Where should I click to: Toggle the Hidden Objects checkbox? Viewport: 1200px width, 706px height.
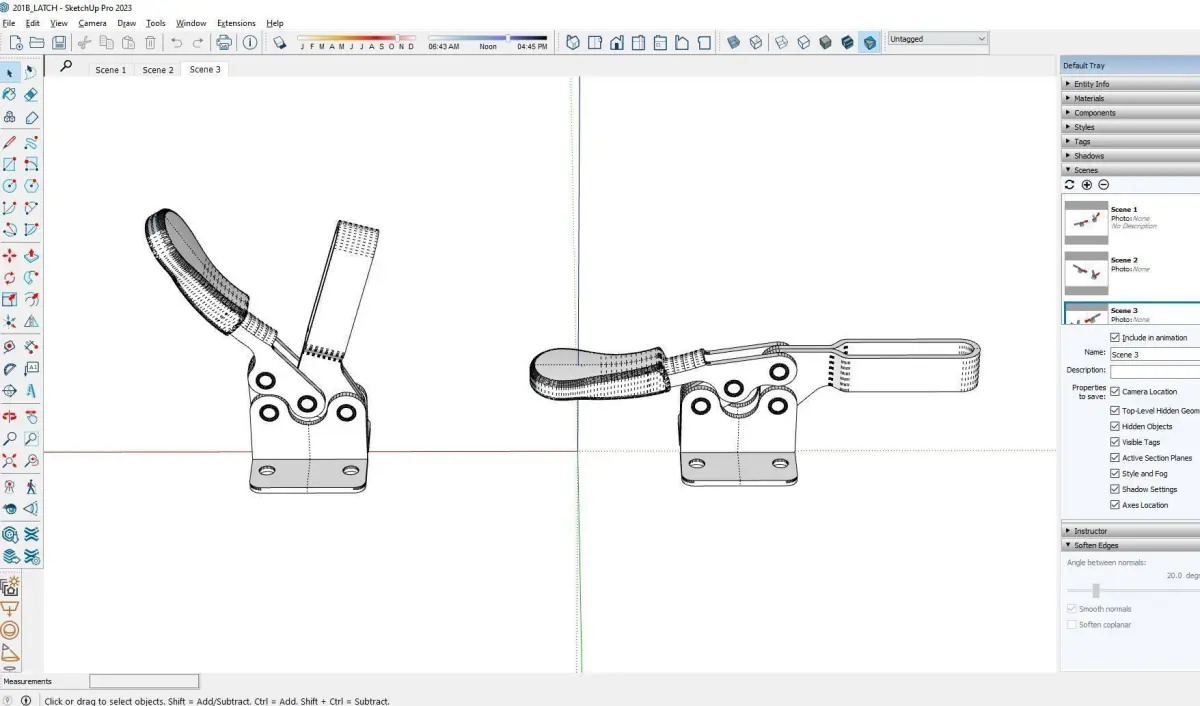[x=1115, y=426]
